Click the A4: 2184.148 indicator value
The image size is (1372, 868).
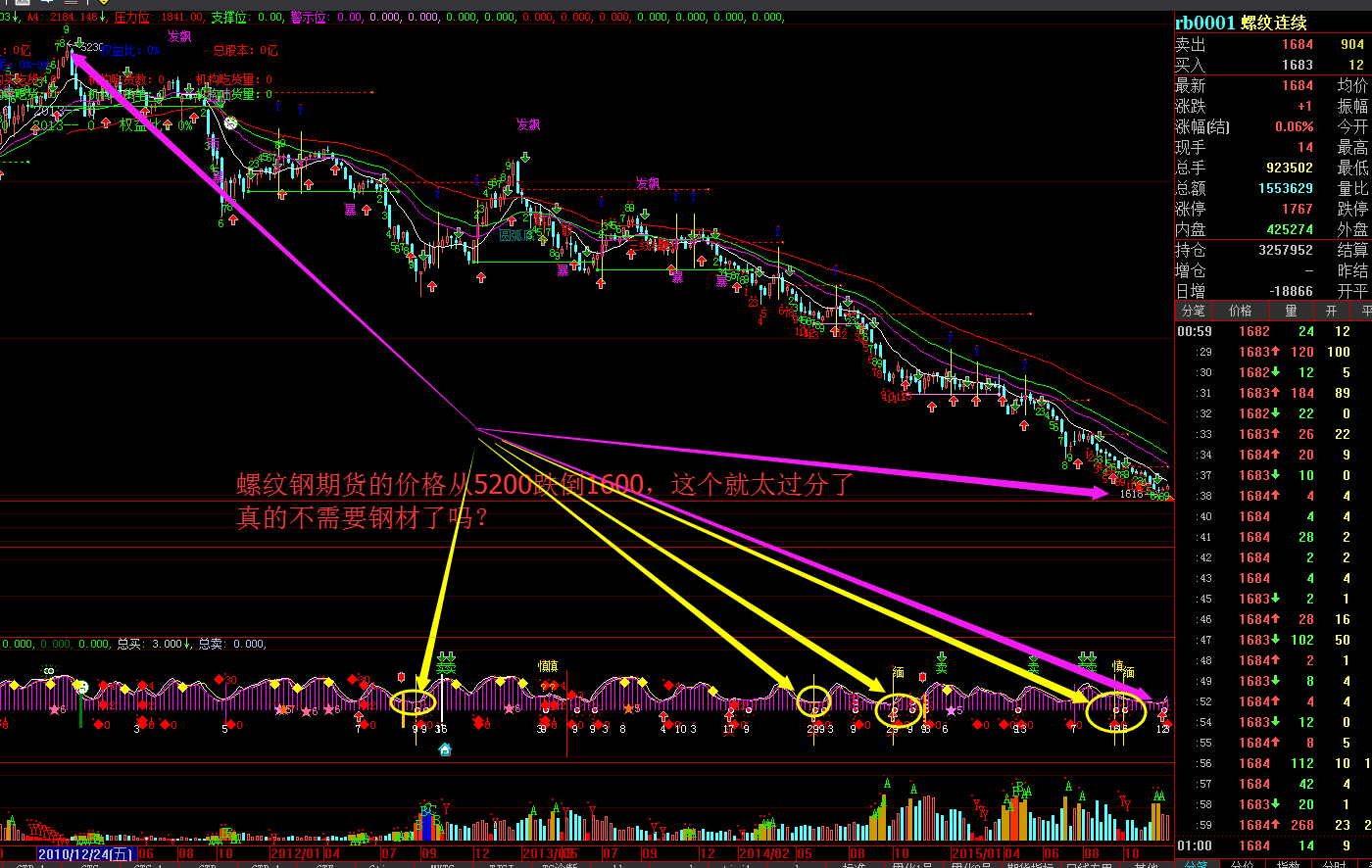pos(68,17)
